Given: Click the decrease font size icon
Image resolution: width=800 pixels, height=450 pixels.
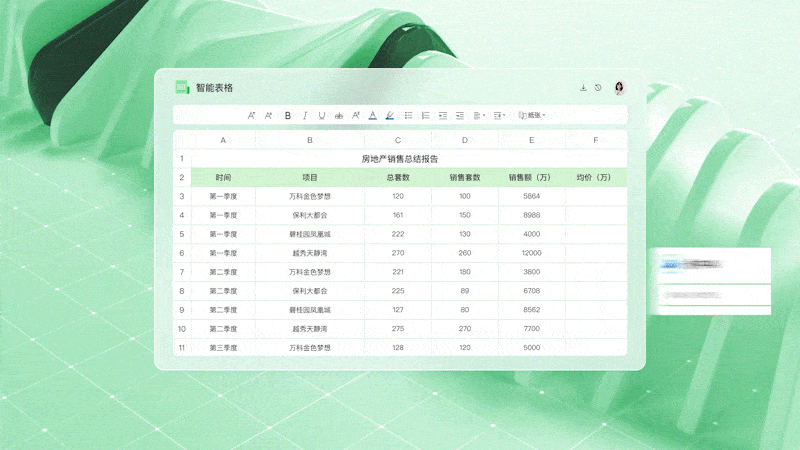Looking at the screenshot, I should [x=268, y=116].
